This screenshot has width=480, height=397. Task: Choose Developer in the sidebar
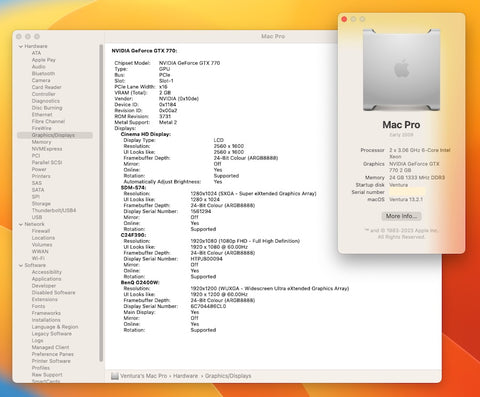pos(44,286)
